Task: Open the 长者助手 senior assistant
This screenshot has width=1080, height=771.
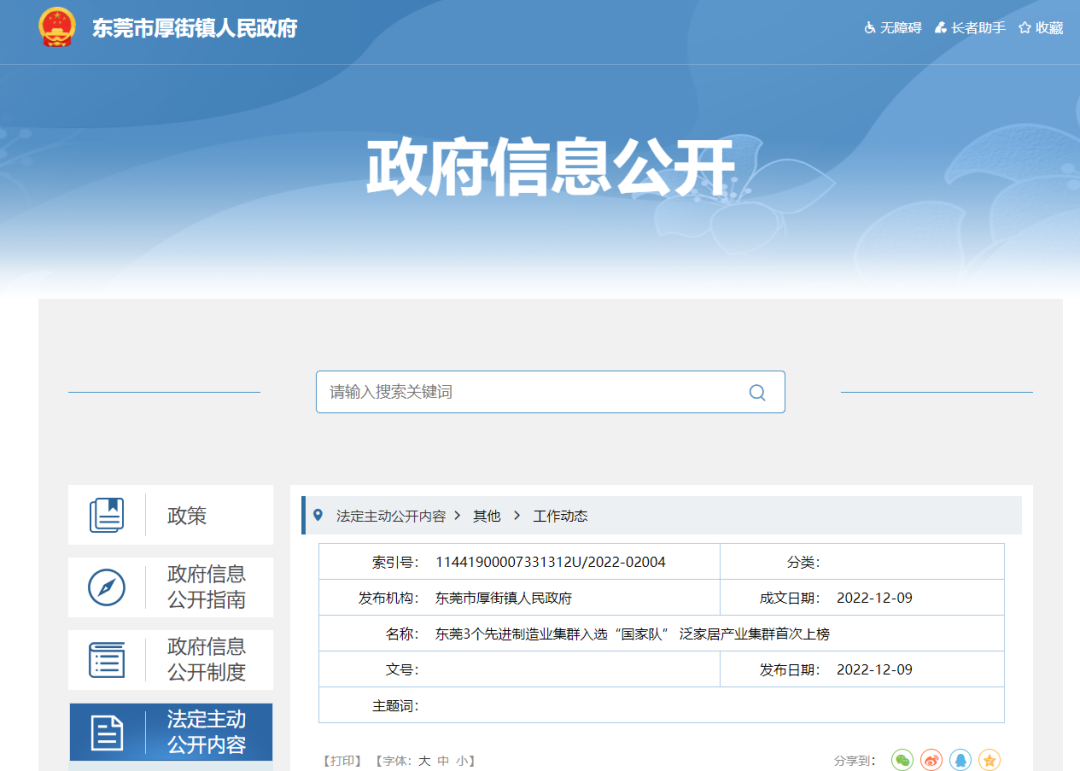Action: point(970,28)
